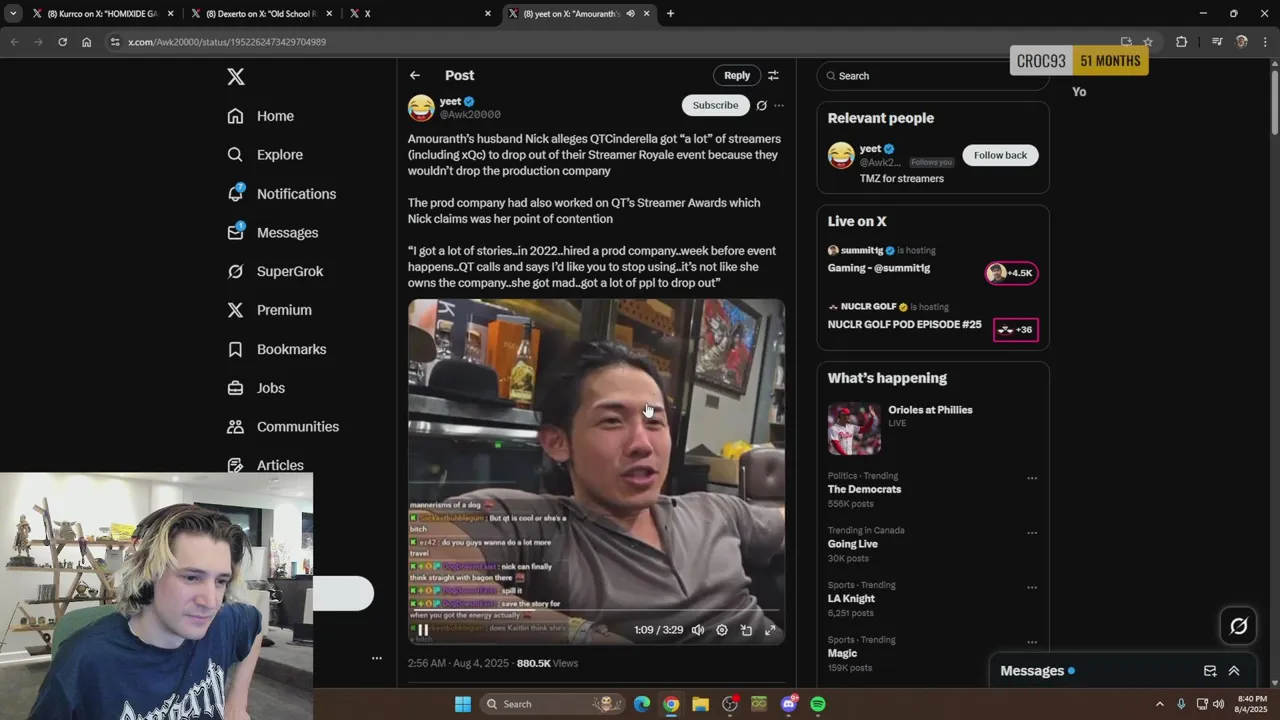Open more options for Magic trend

pos(1032,642)
